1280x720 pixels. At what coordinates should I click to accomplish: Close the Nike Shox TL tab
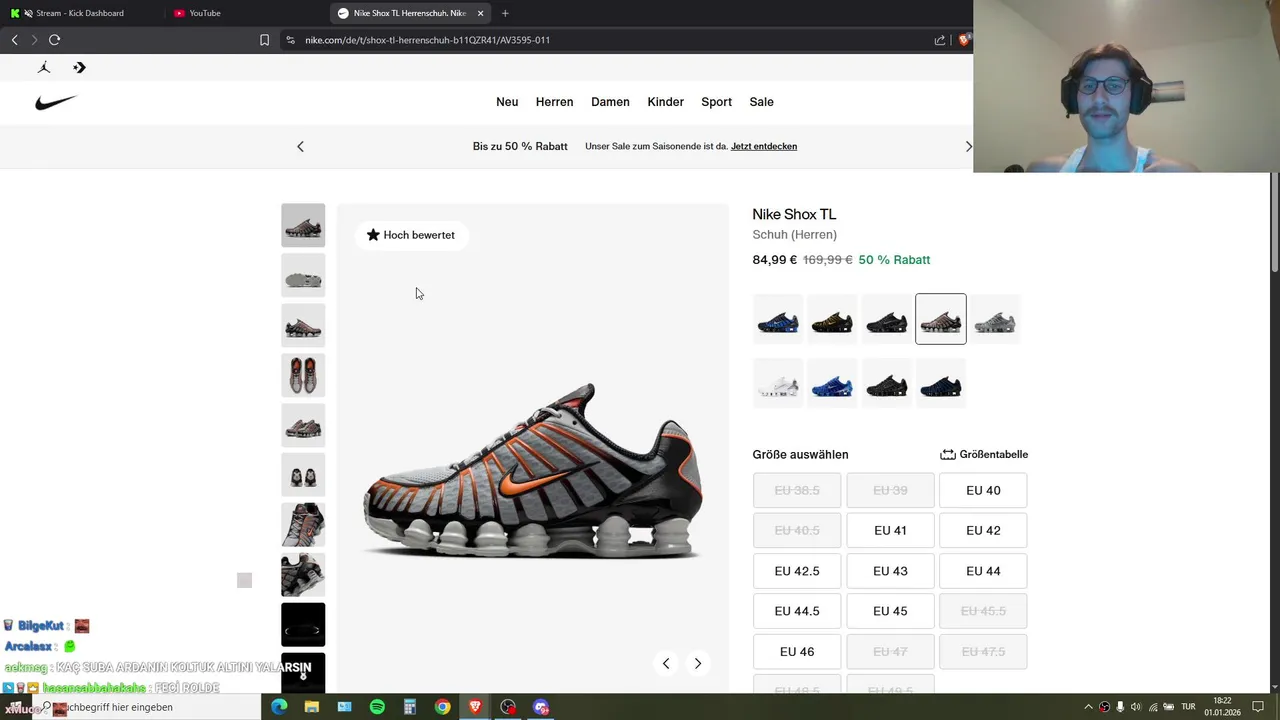(480, 13)
